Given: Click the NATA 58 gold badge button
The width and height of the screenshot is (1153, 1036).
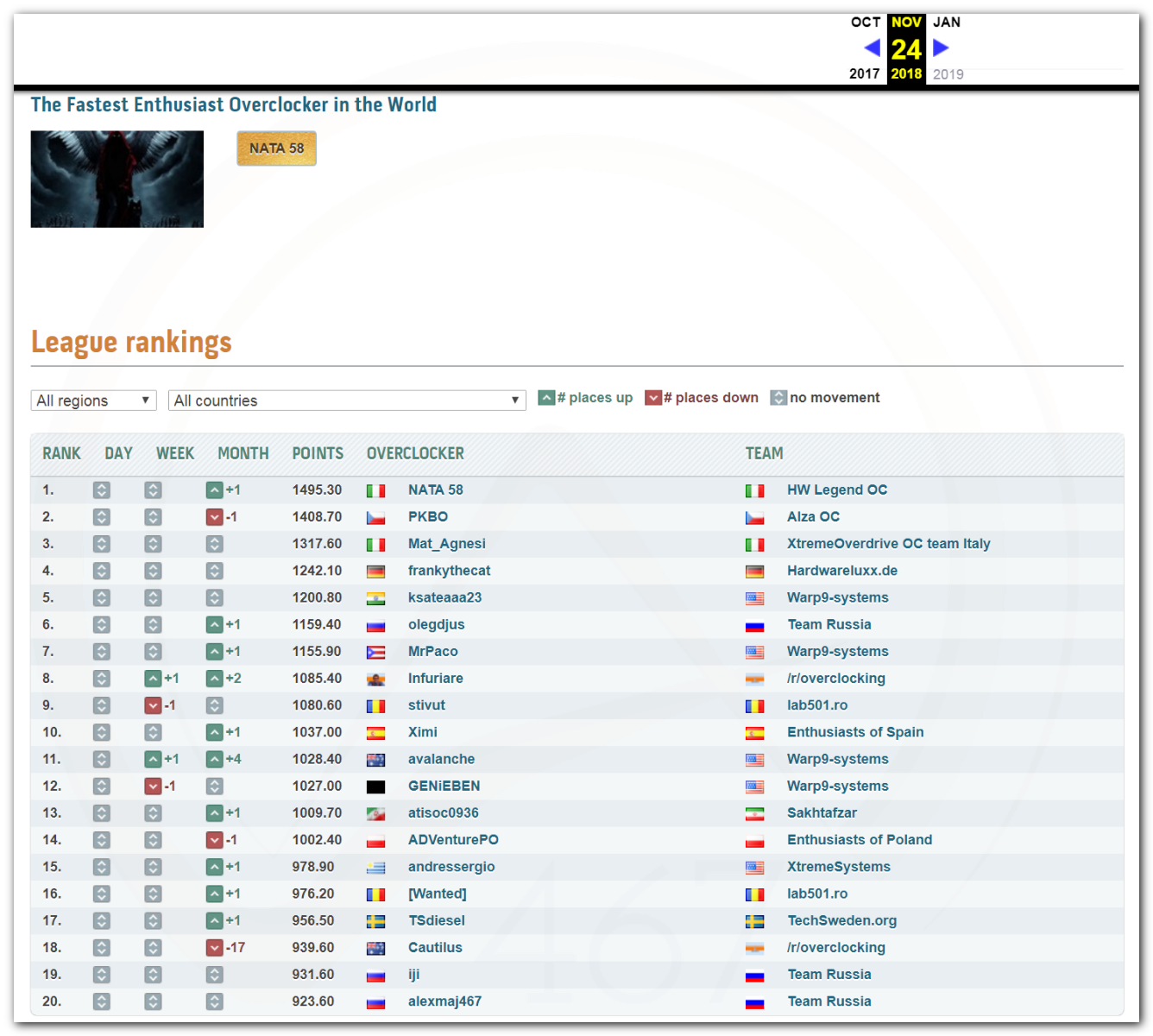Looking at the screenshot, I should click(277, 148).
